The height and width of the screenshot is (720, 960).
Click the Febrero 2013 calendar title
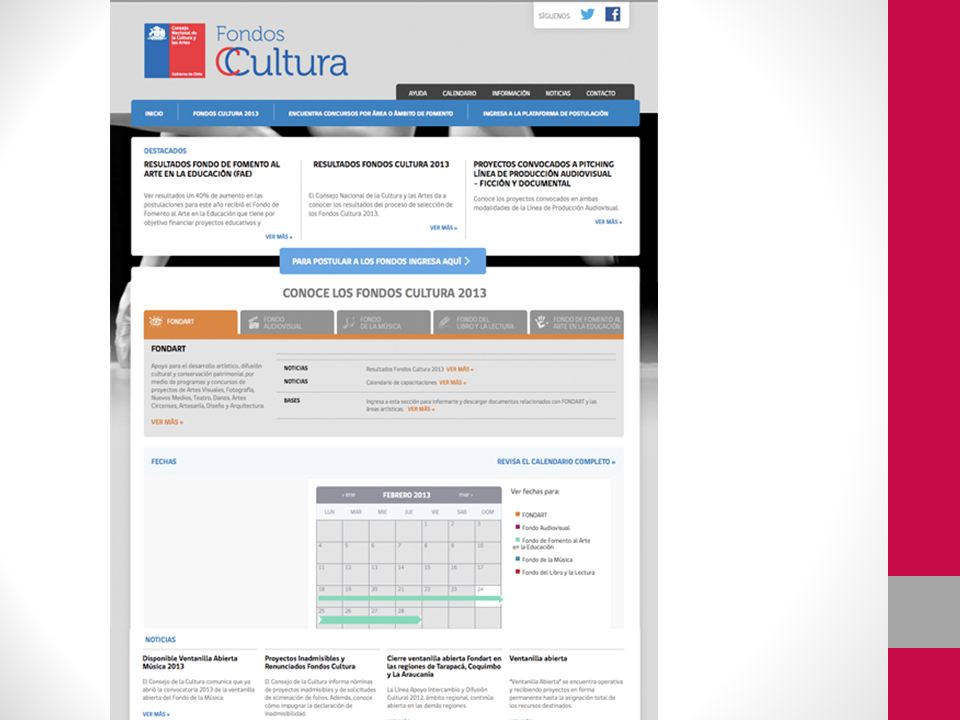407,495
